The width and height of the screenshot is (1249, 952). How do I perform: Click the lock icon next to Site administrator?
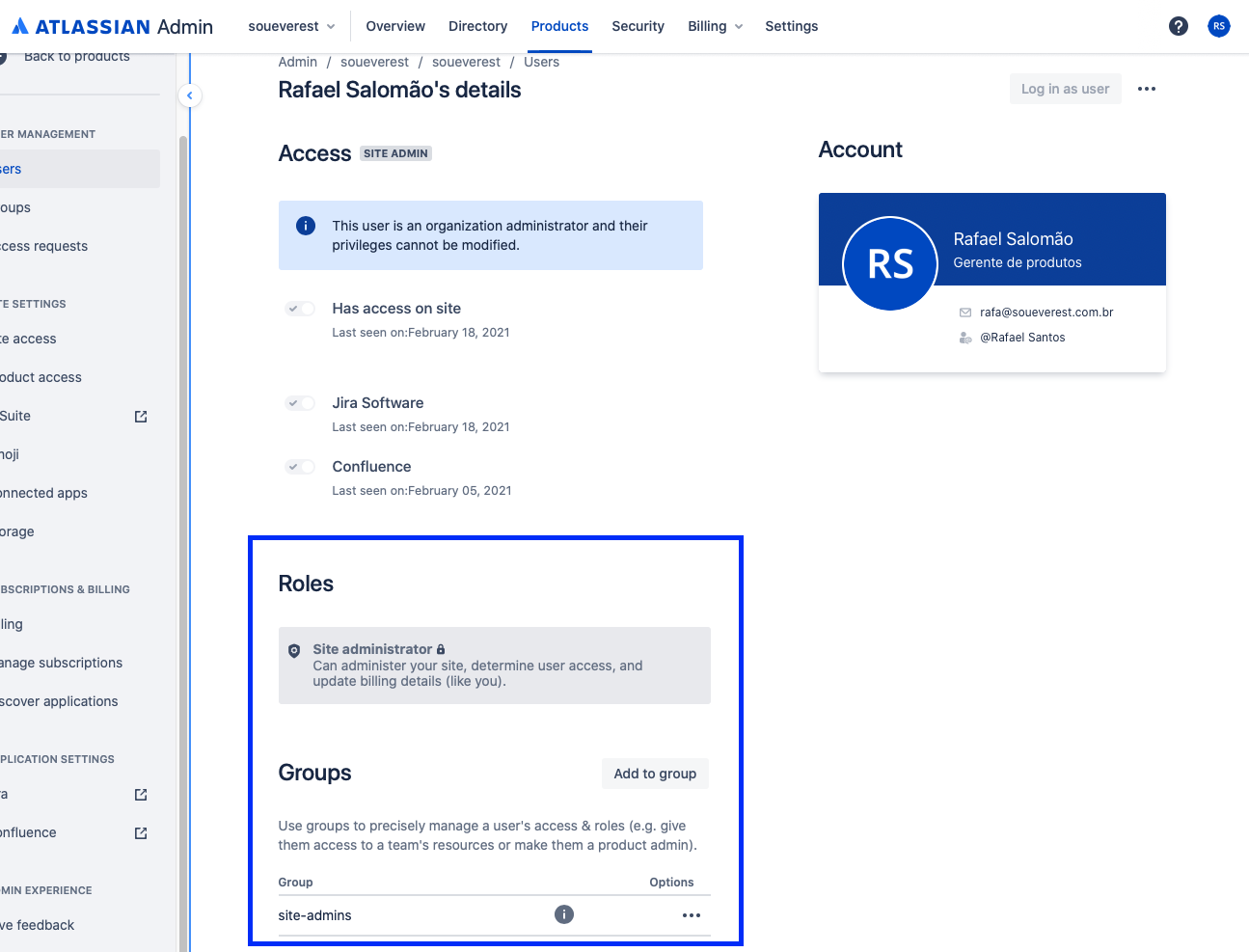[441, 649]
